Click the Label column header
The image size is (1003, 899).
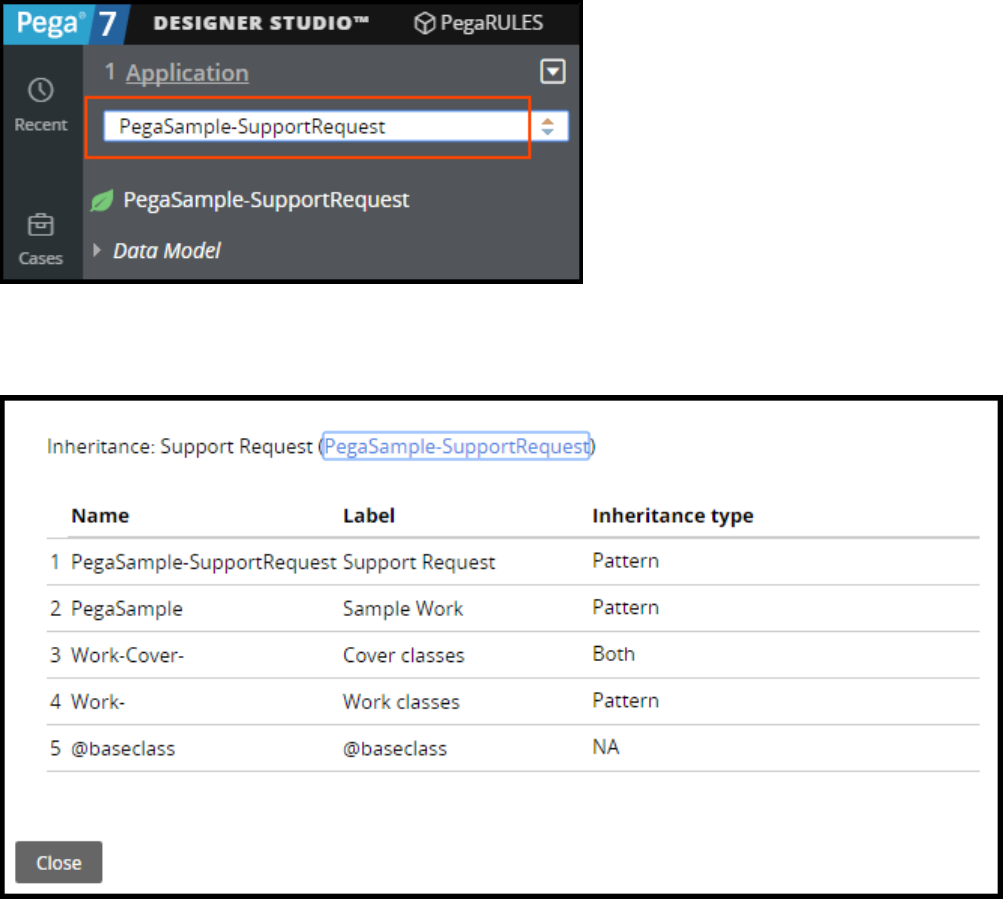[369, 516]
